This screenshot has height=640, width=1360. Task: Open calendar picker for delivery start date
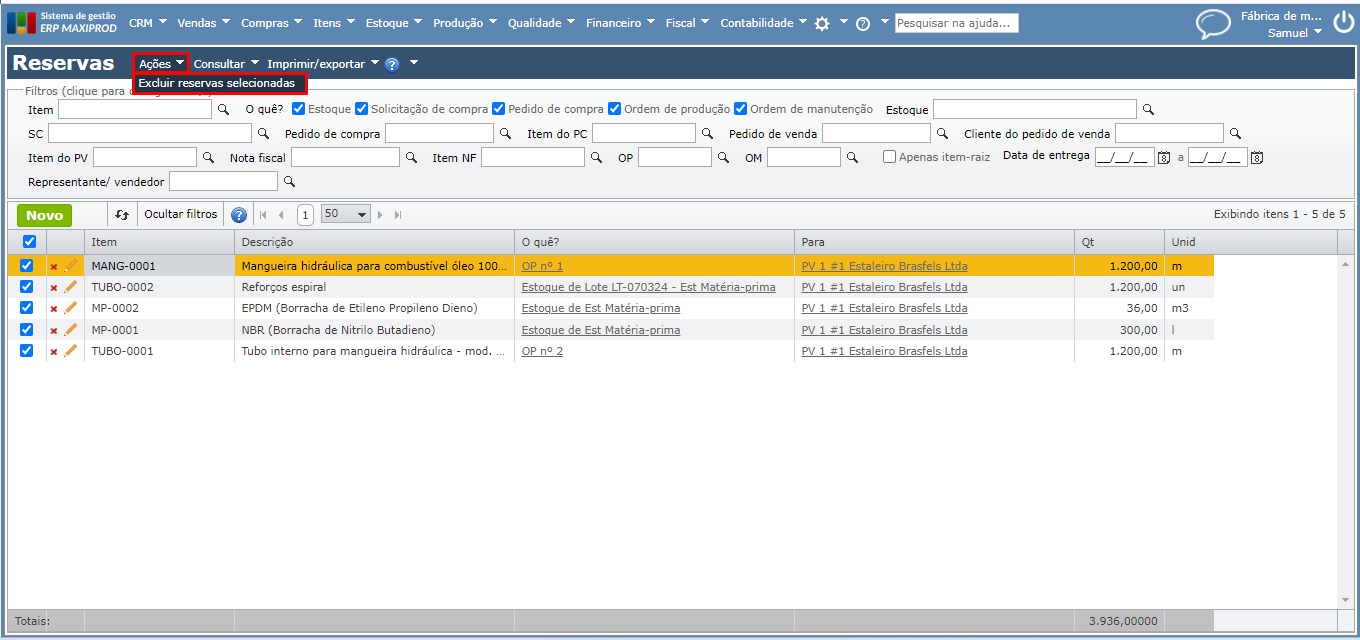[1163, 158]
